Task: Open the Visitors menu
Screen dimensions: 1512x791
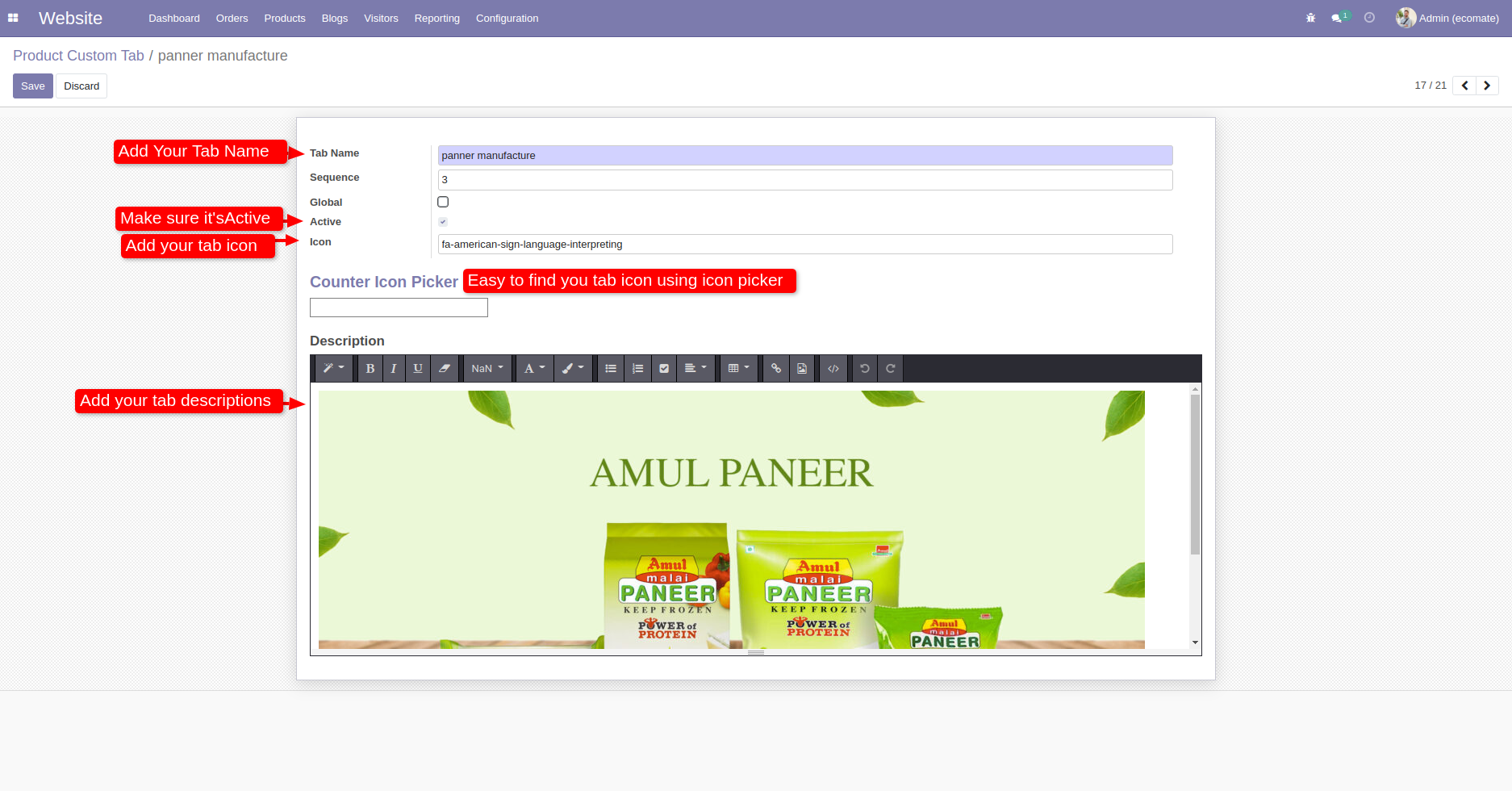Action: (x=381, y=18)
